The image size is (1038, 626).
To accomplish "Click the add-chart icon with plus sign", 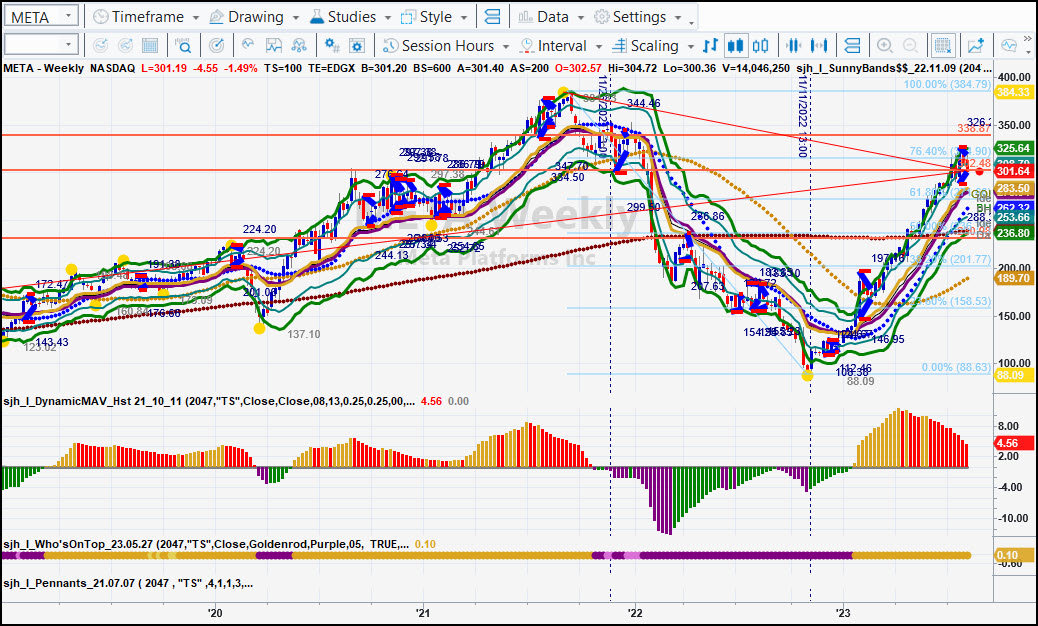I will [x=975, y=46].
